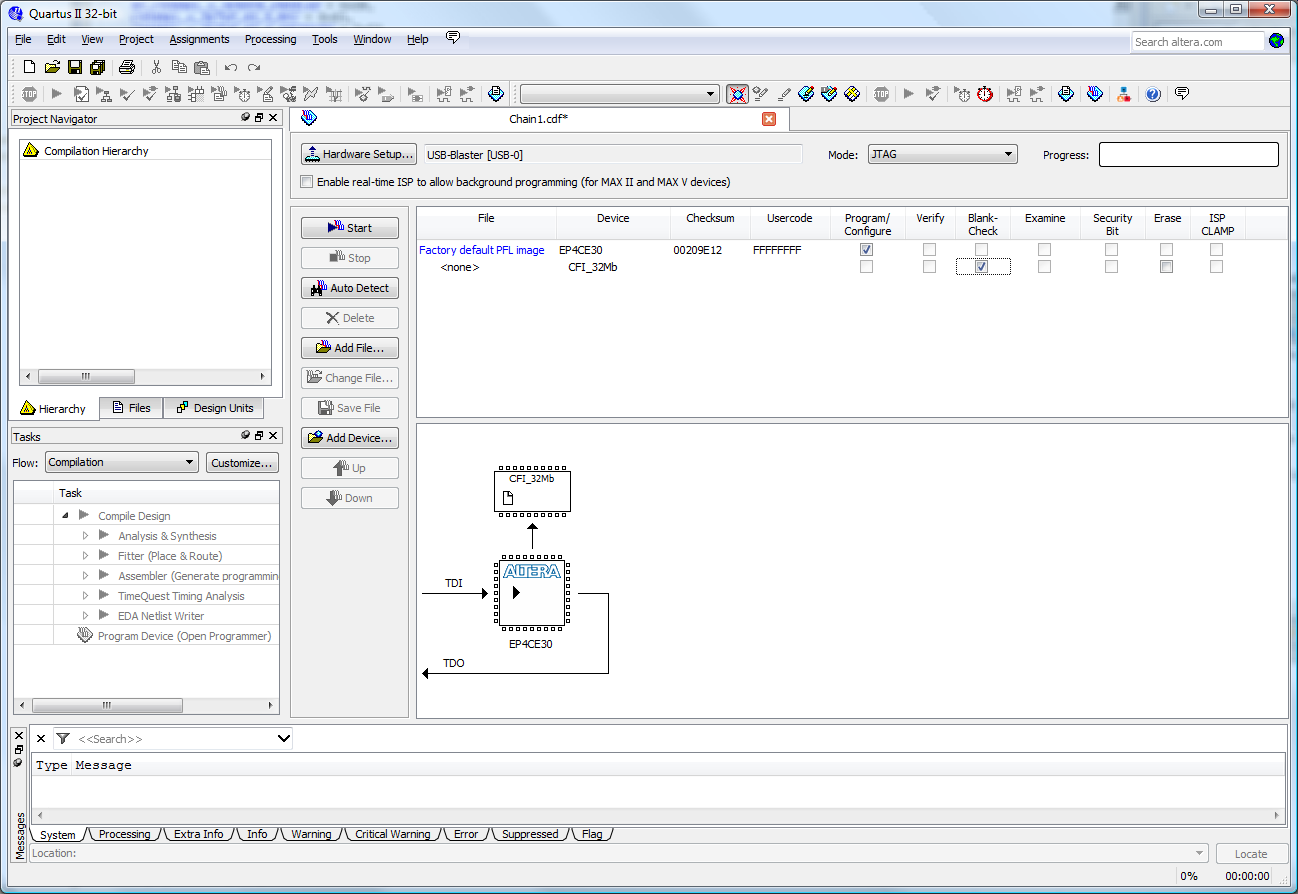This screenshot has width=1298, height=894.
Task: Click the CFI_32Mb flash device in the diagram
Action: tap(532, 490)
